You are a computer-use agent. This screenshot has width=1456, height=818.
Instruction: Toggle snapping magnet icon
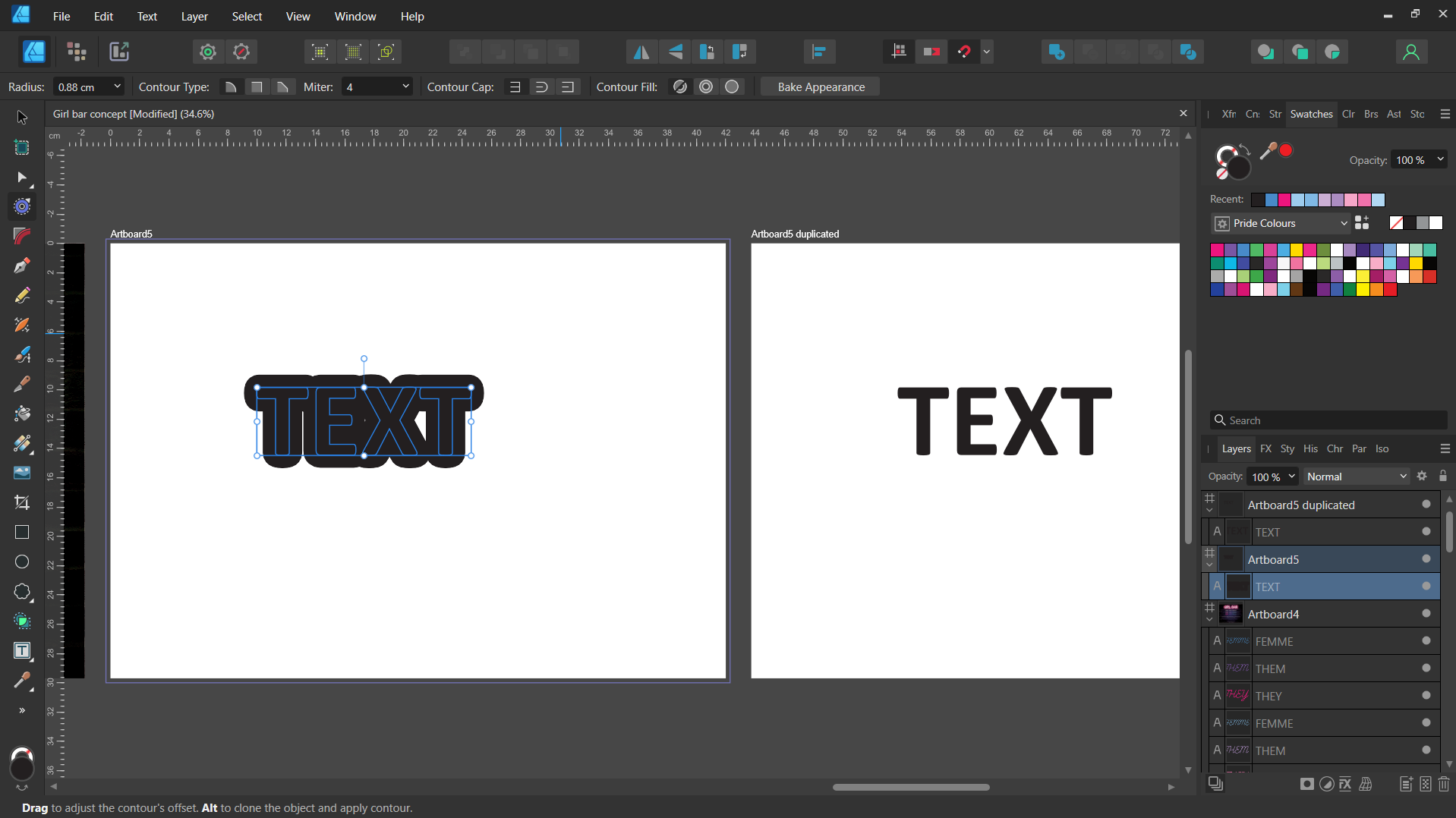pos(964,52)
